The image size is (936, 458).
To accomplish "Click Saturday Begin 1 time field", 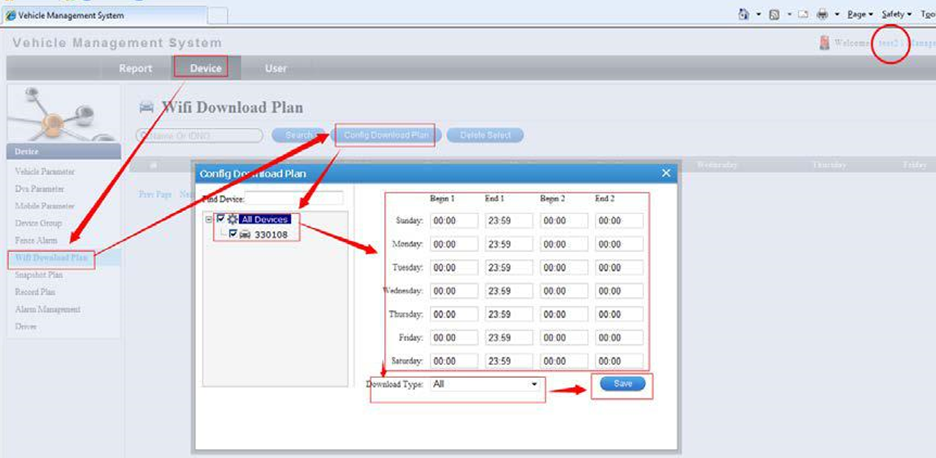I will click(454, 361).
